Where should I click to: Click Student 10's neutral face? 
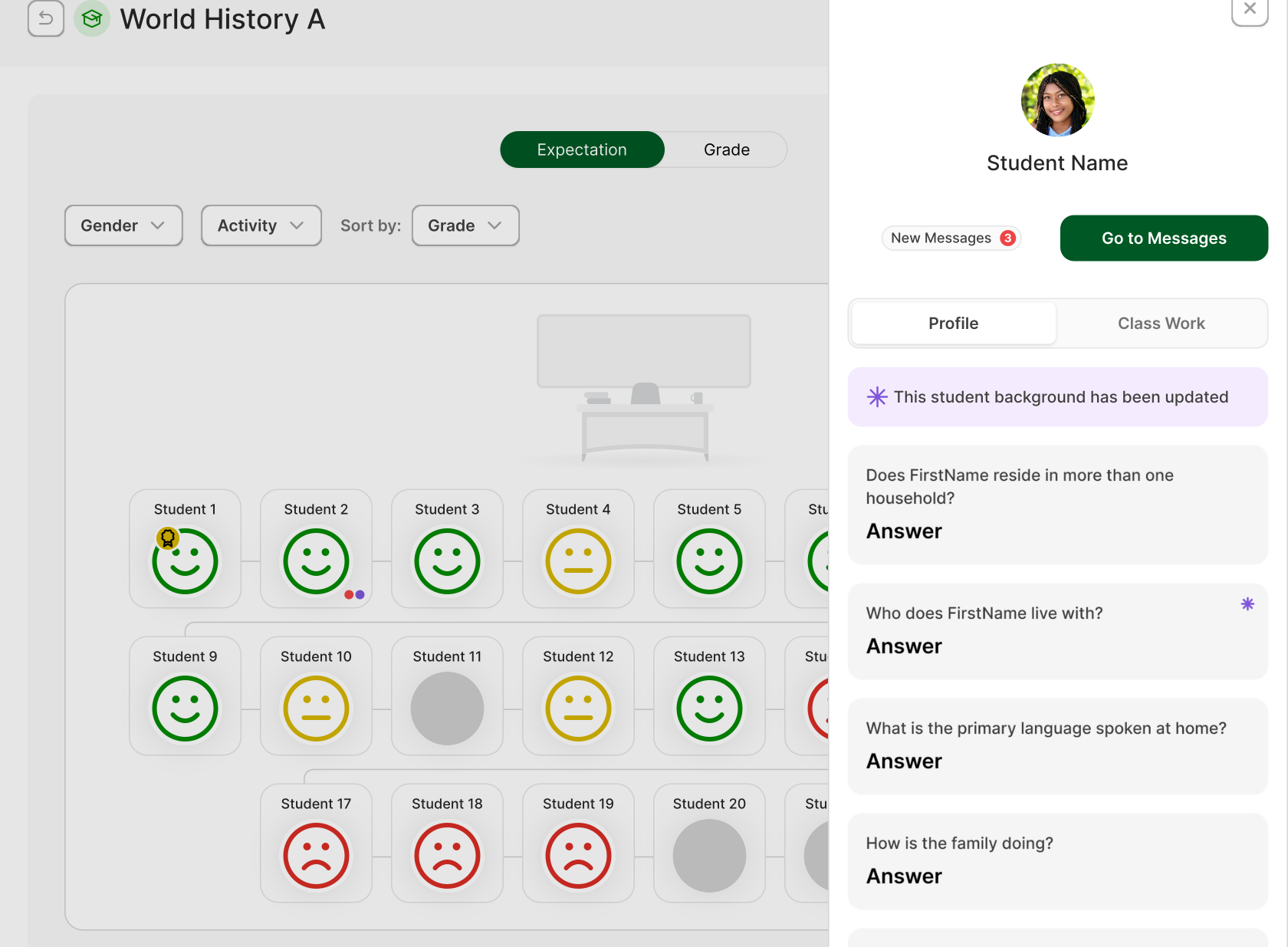click(x=316, y=709)
